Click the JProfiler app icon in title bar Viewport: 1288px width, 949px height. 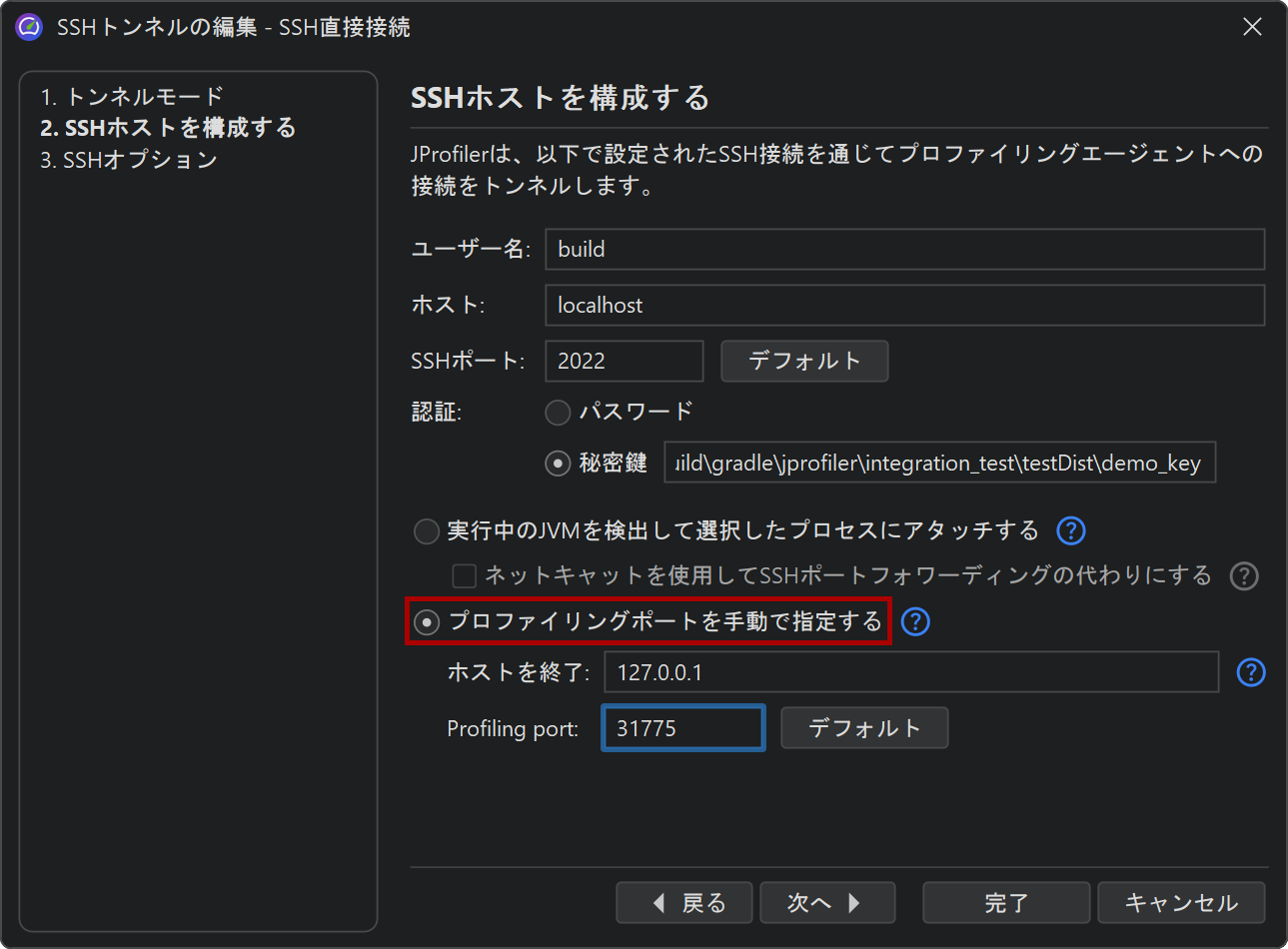tap(29, 27)
